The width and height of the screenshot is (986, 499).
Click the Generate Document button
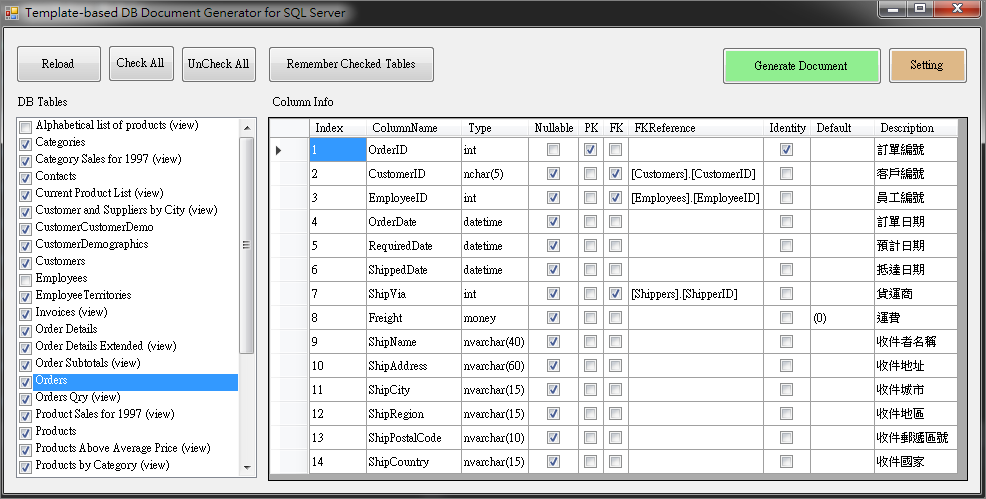(801, 65)
